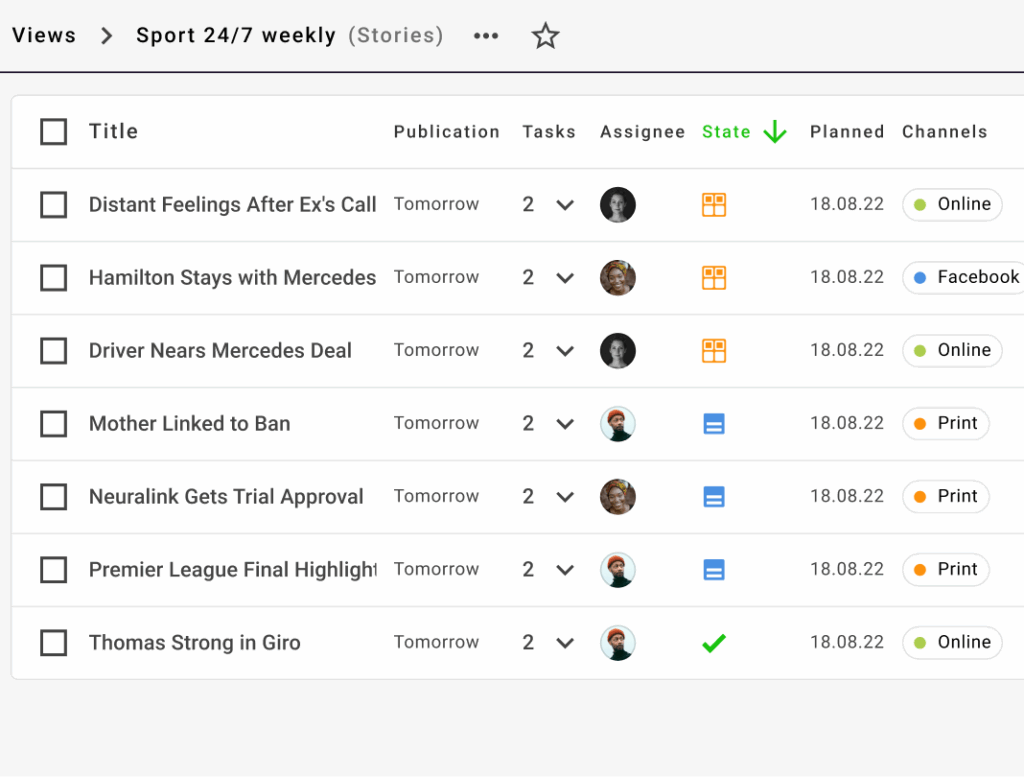Screen dimensions: 1024x777
Task: Click assignee avatar for Distant Feelings After Ex's Call
Action: (x=617, y=205)
